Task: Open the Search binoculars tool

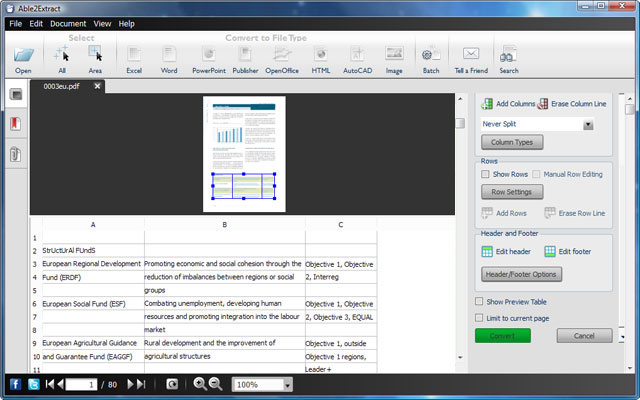Action: 509,54
